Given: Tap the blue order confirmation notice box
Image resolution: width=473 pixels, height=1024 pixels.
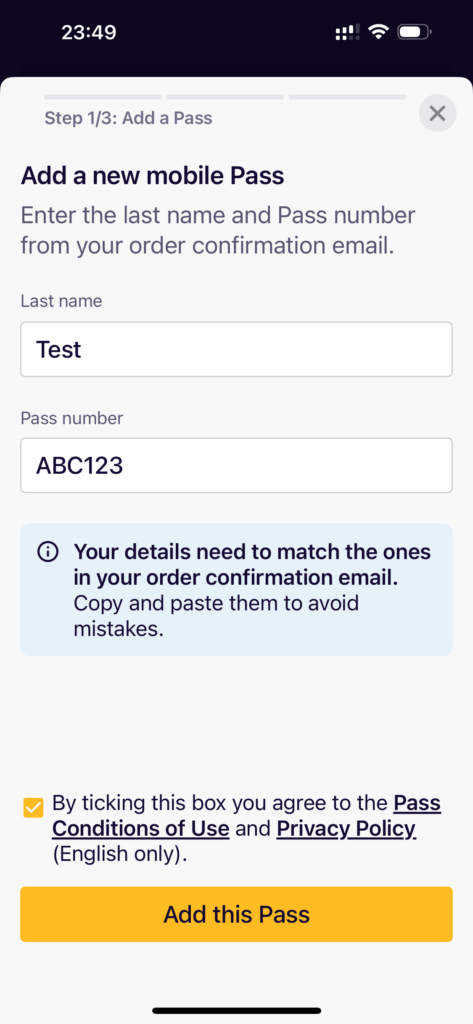Looking at the screenshot, I should tap(236, 590).
